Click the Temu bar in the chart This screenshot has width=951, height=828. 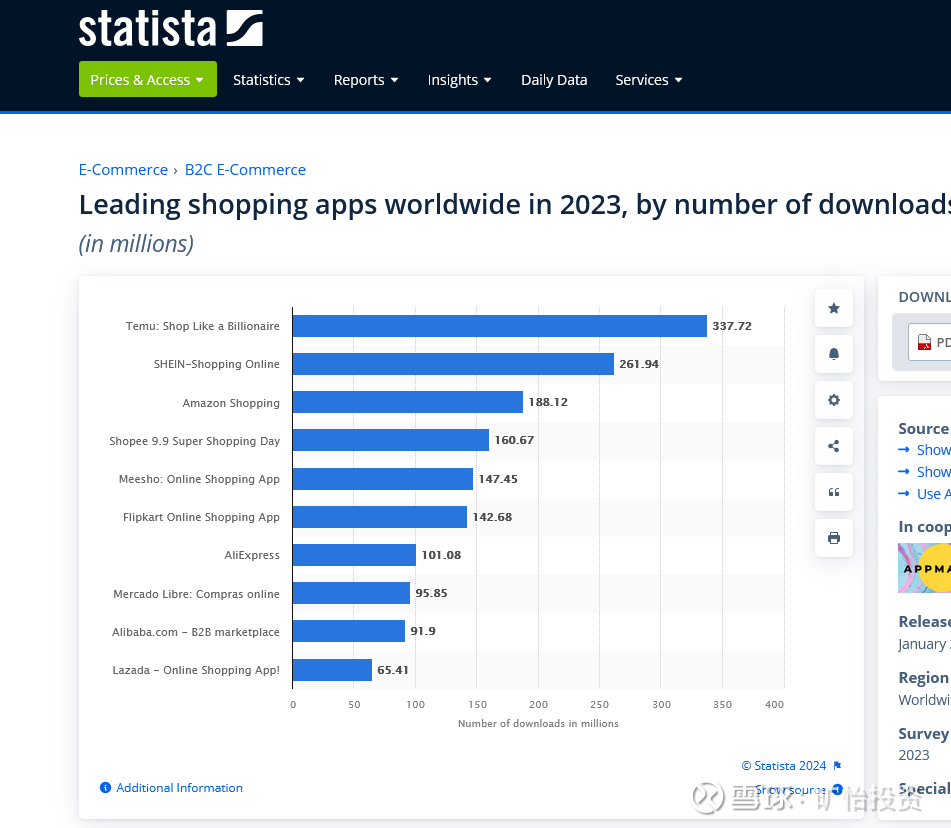point(500,326)
